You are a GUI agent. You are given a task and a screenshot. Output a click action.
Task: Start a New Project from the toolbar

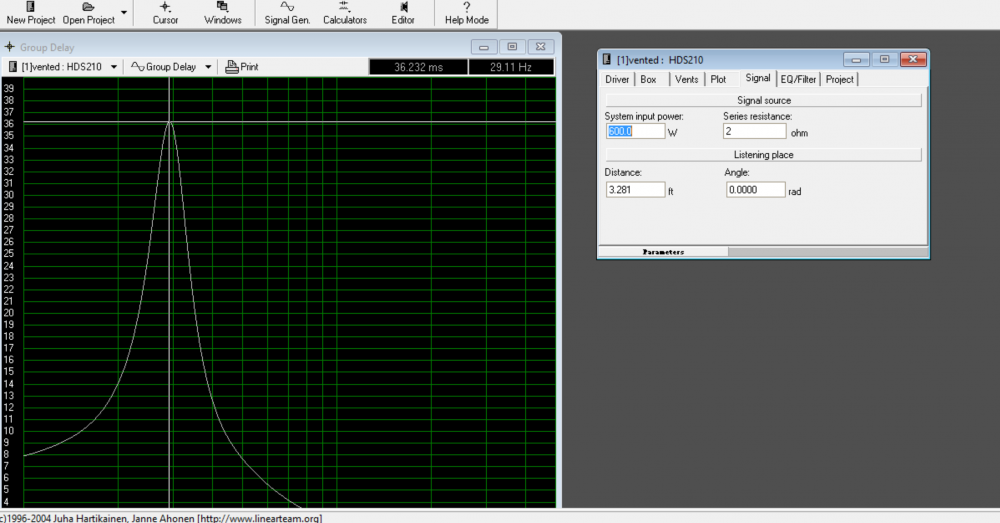click(31, 13)
